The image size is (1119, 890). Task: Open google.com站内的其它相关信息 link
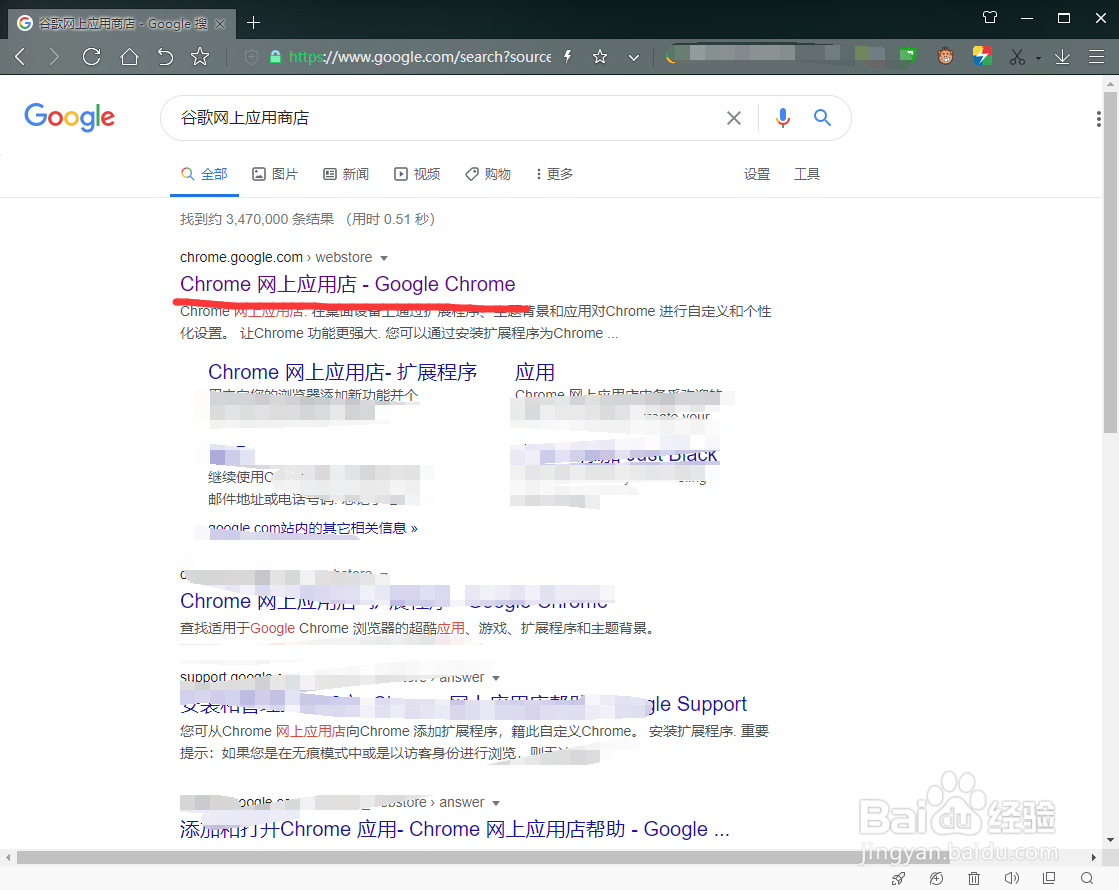(313, 528)
